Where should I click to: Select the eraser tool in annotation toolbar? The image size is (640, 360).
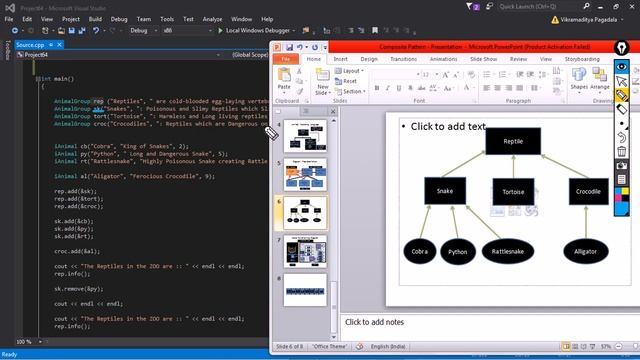click(x=621, y=109)
